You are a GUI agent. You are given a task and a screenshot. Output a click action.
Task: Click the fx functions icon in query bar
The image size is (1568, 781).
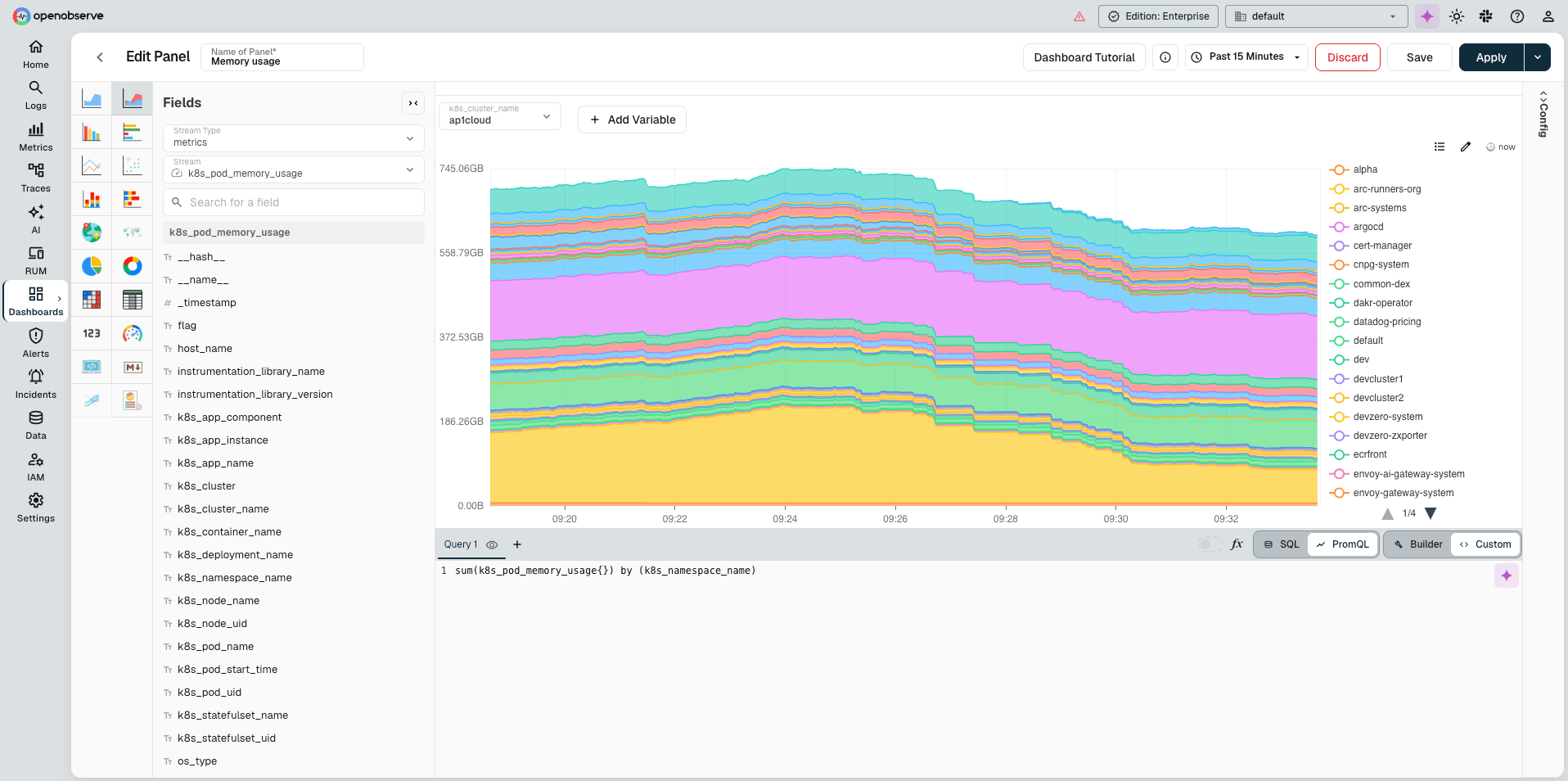[1237, 544]
